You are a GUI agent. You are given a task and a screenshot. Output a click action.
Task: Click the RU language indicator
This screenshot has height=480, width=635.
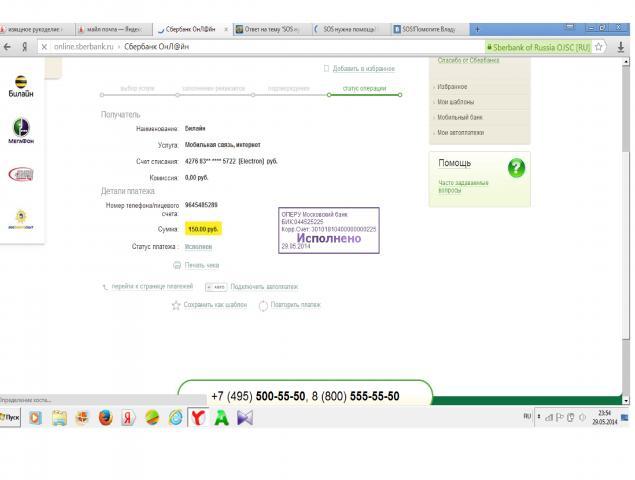click(x=527, y=416)
